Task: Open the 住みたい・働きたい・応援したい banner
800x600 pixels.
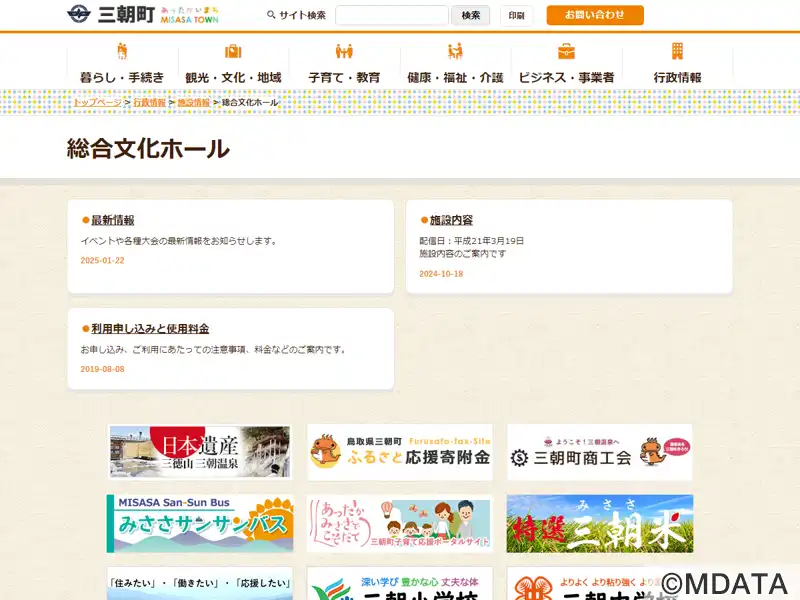Action: tap(200, 584)
